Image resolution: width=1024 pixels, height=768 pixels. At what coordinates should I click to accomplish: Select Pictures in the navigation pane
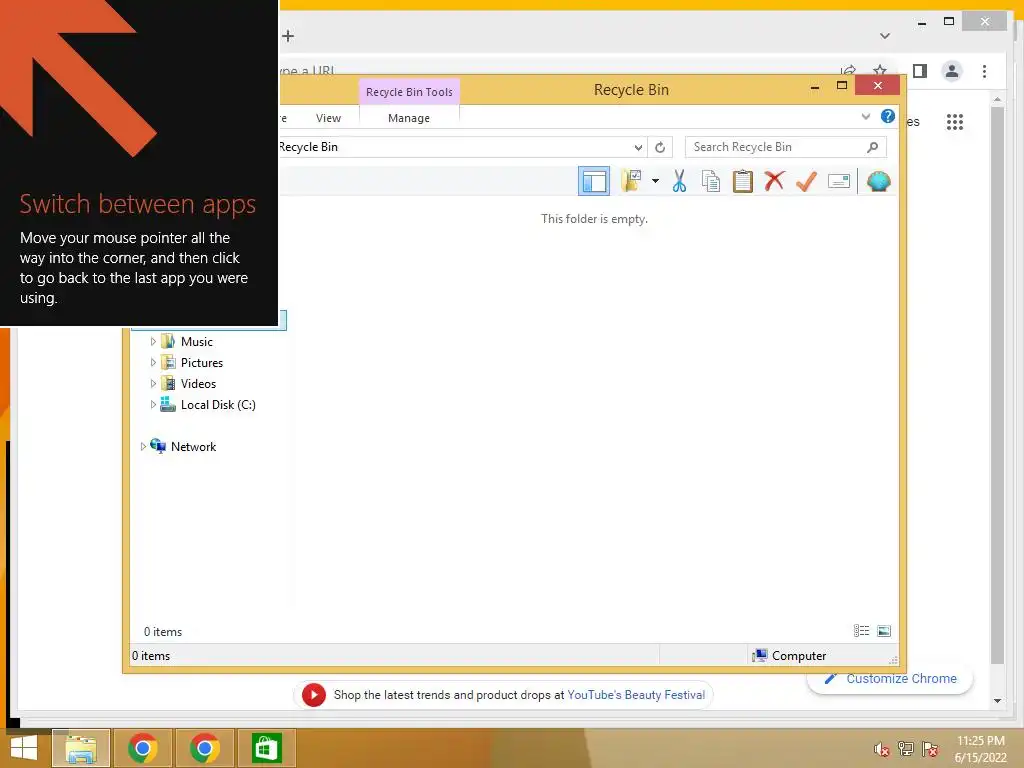pos(202,362)
